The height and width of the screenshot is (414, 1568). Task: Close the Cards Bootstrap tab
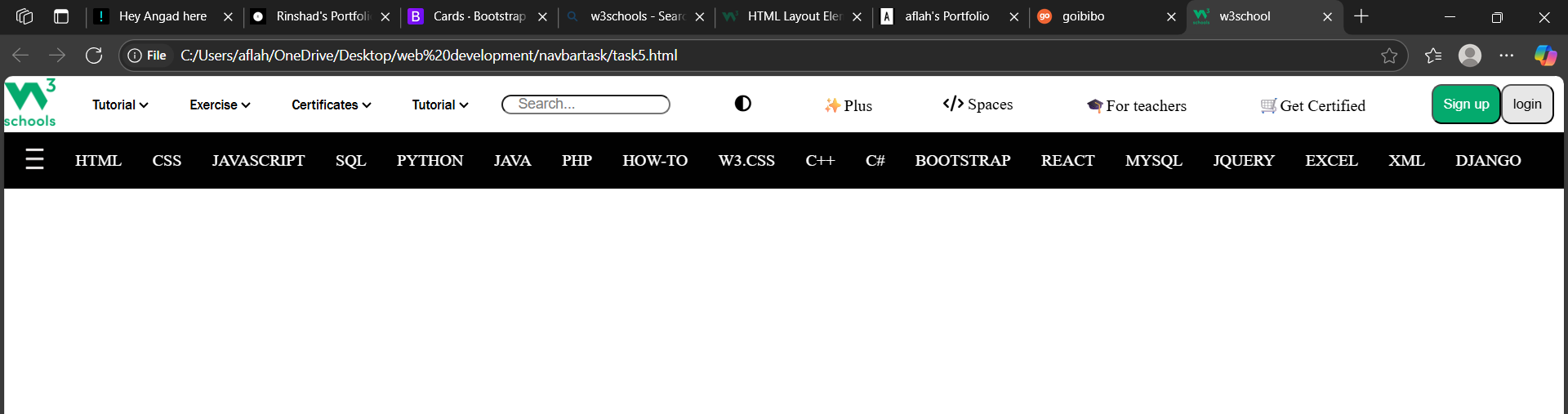click(542, 16)
